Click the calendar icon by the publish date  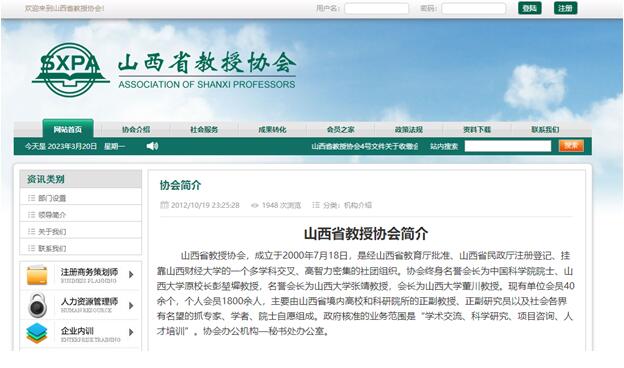tap(164, 205)
